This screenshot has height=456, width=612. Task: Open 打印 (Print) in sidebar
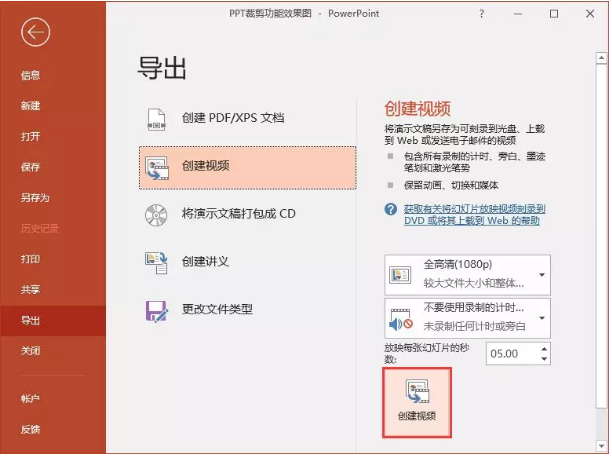tap(31, 259)
